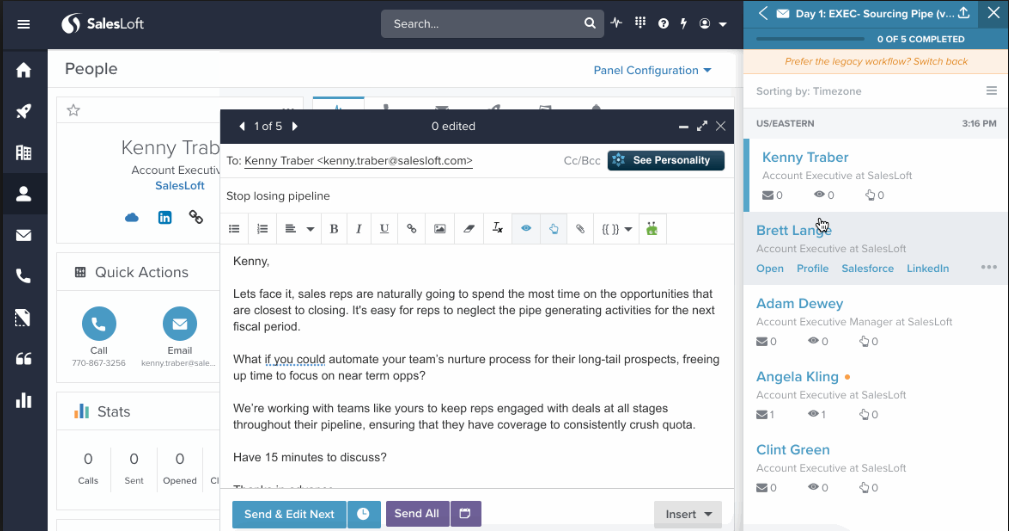Open more options for Brett Lange

point(988,267)
